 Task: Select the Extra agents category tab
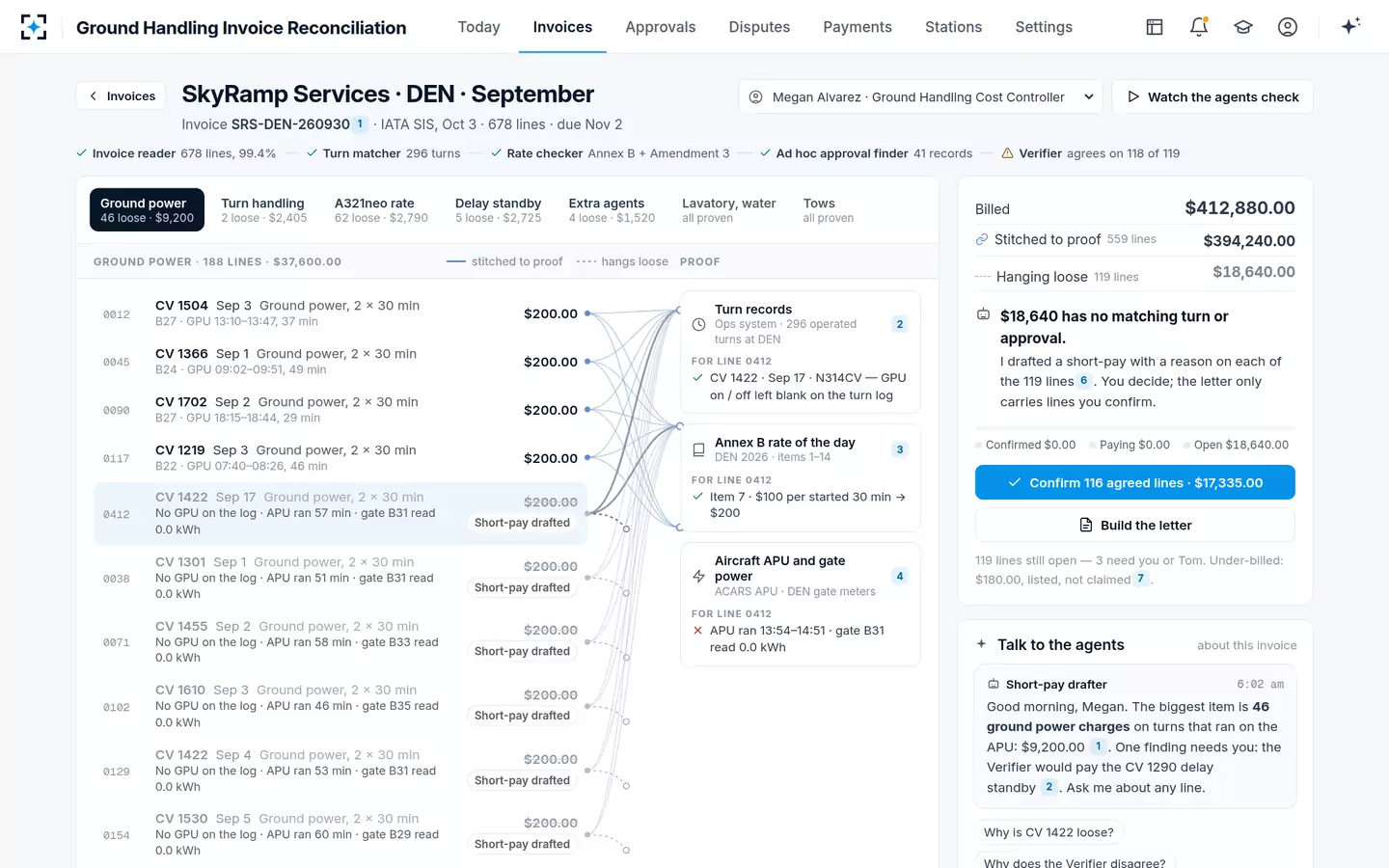[x=612, y=210]
